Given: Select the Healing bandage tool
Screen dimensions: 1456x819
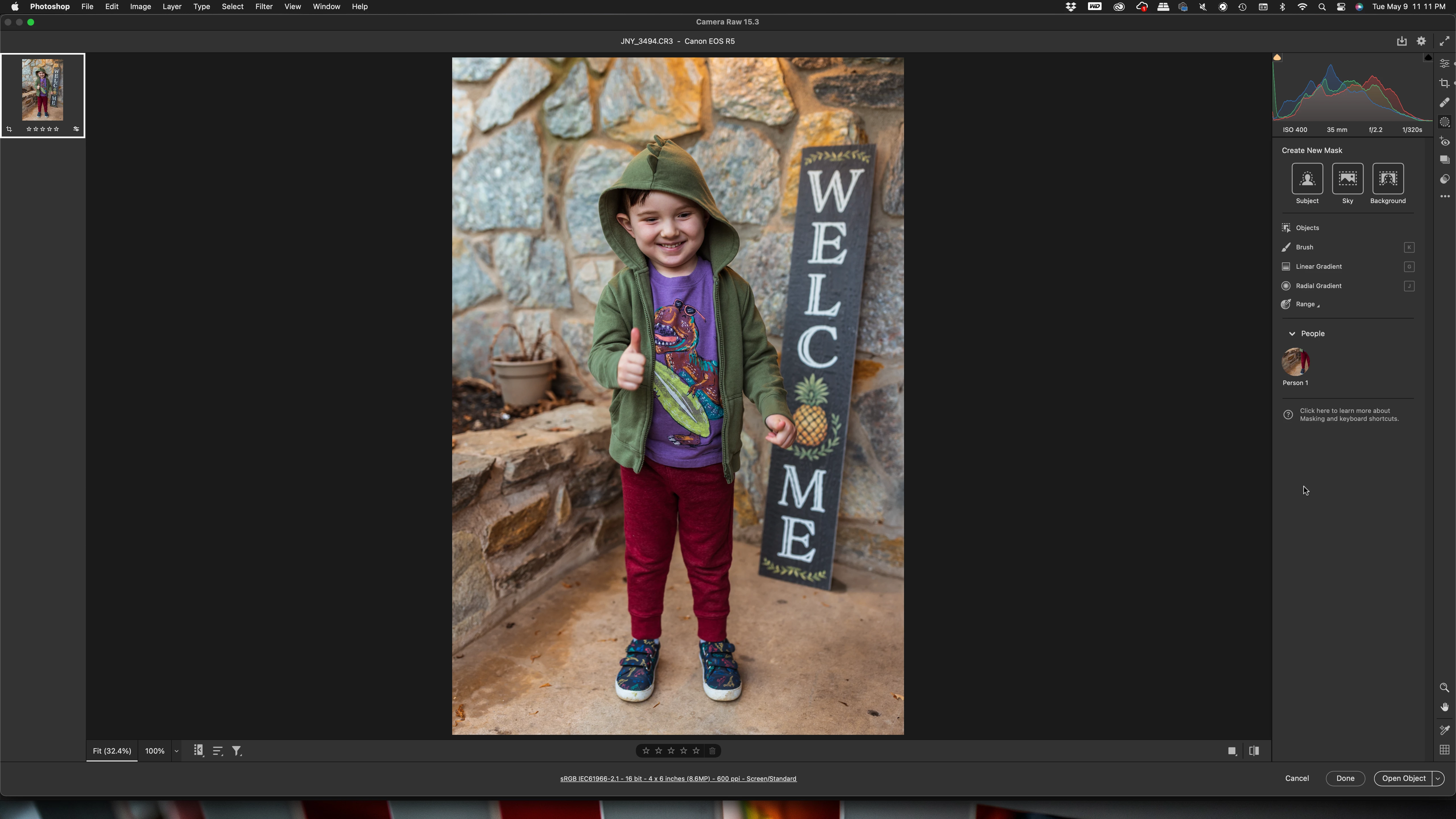Looking at the screenshot, I should 1444,102.
